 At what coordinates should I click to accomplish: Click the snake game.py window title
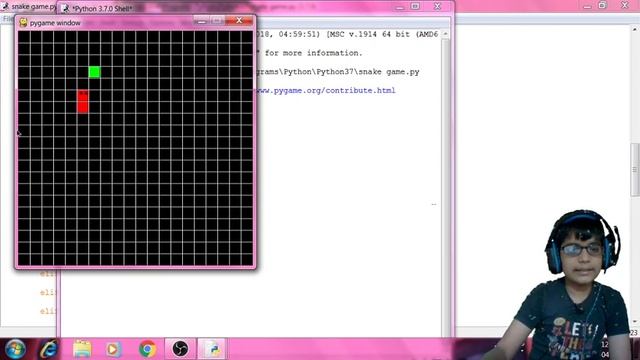pyautogui.click(x=33, y=7)
